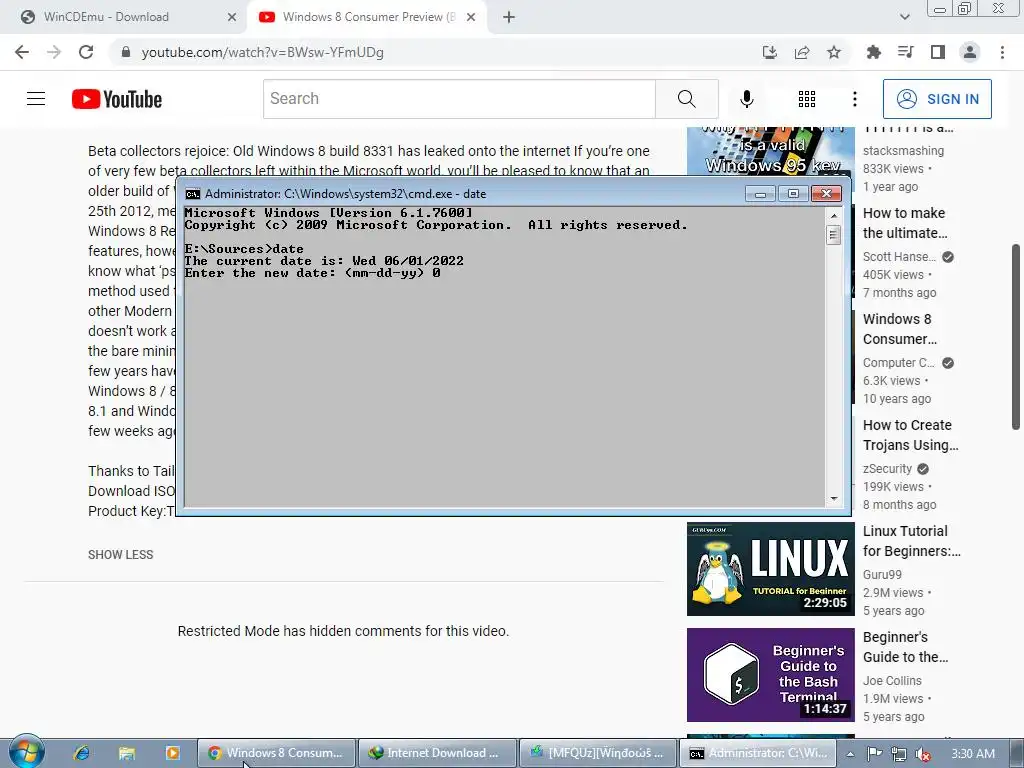Click the YouTube search magnifier button
The width and height of the screenshot is (1024, 768).
686,99
